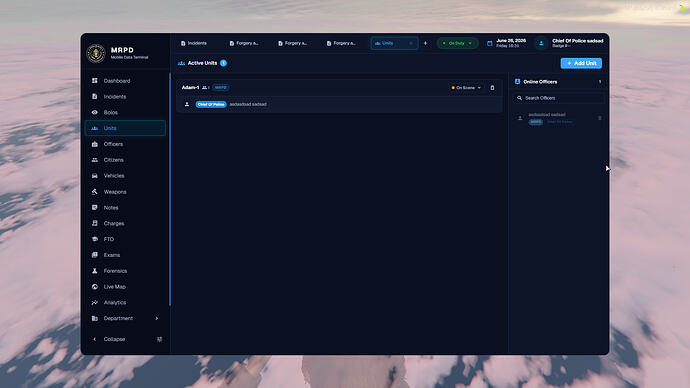Toggle the On Duty status pill

pos(457,43)
